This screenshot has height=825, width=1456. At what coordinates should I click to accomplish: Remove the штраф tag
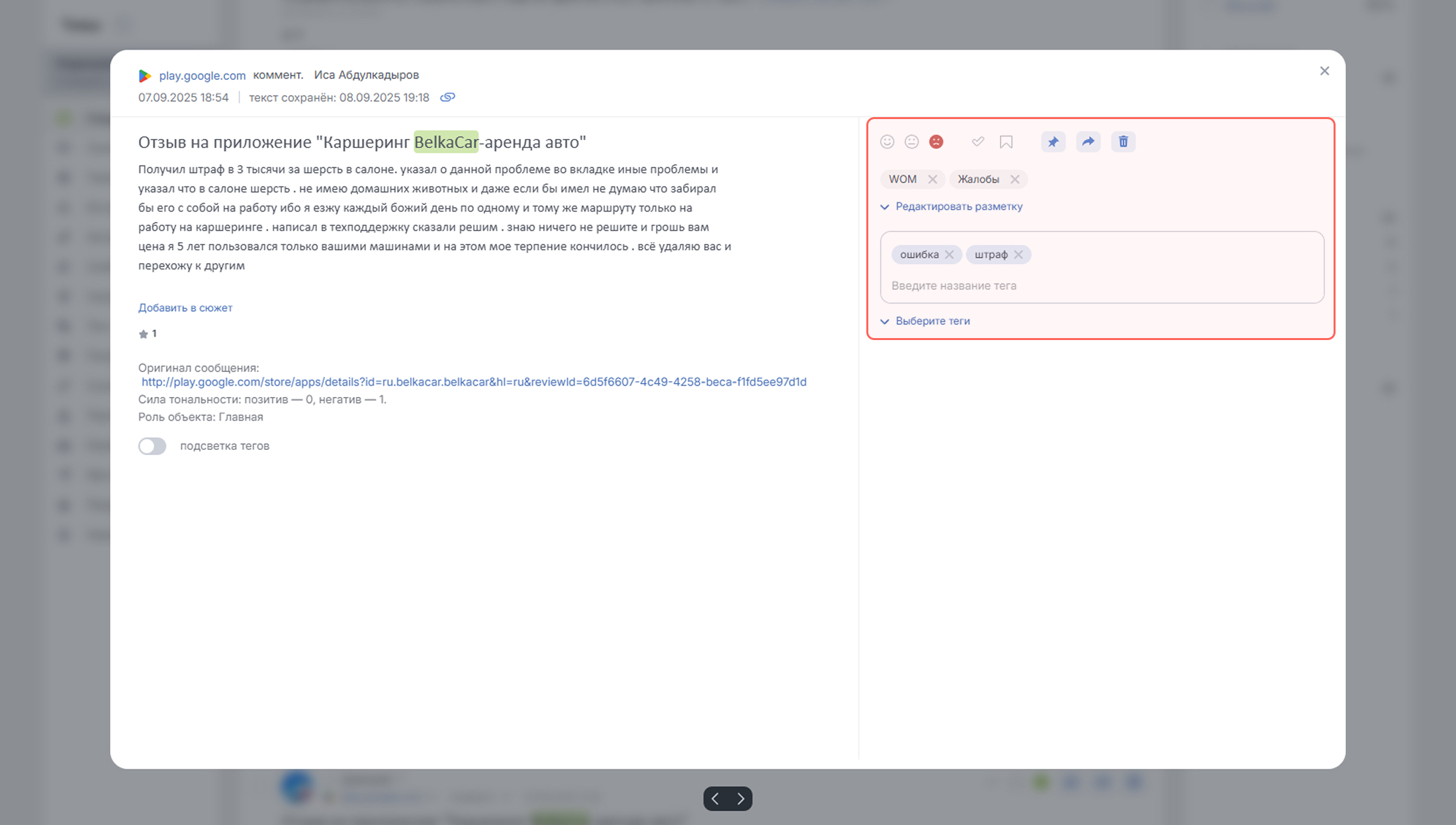click(x=1019, y=255)
